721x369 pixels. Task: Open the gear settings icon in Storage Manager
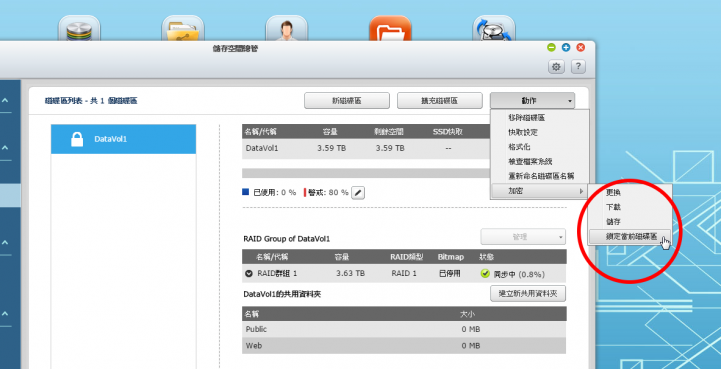point(556,67)
